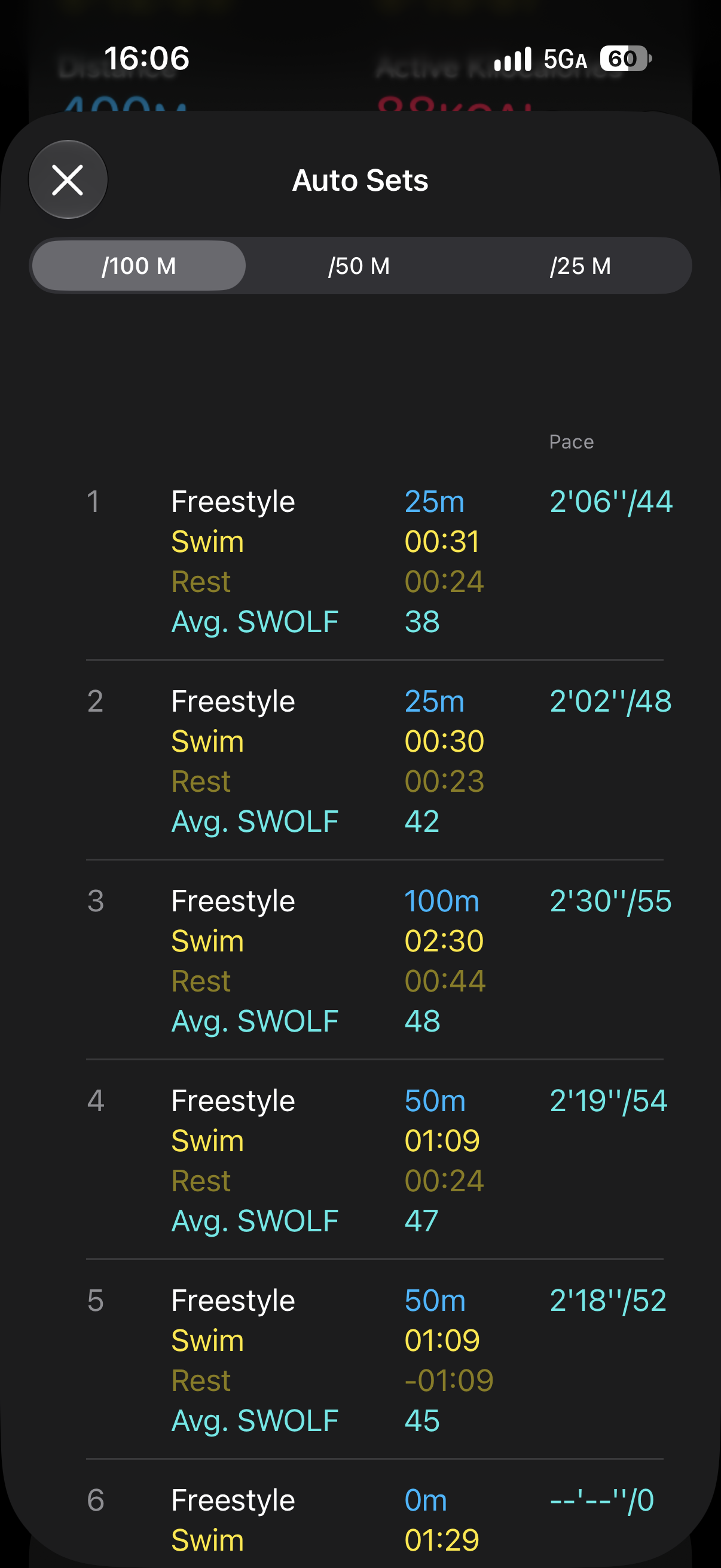
Task: Switch pace unit to /25 M
Action: click(581, 266)
